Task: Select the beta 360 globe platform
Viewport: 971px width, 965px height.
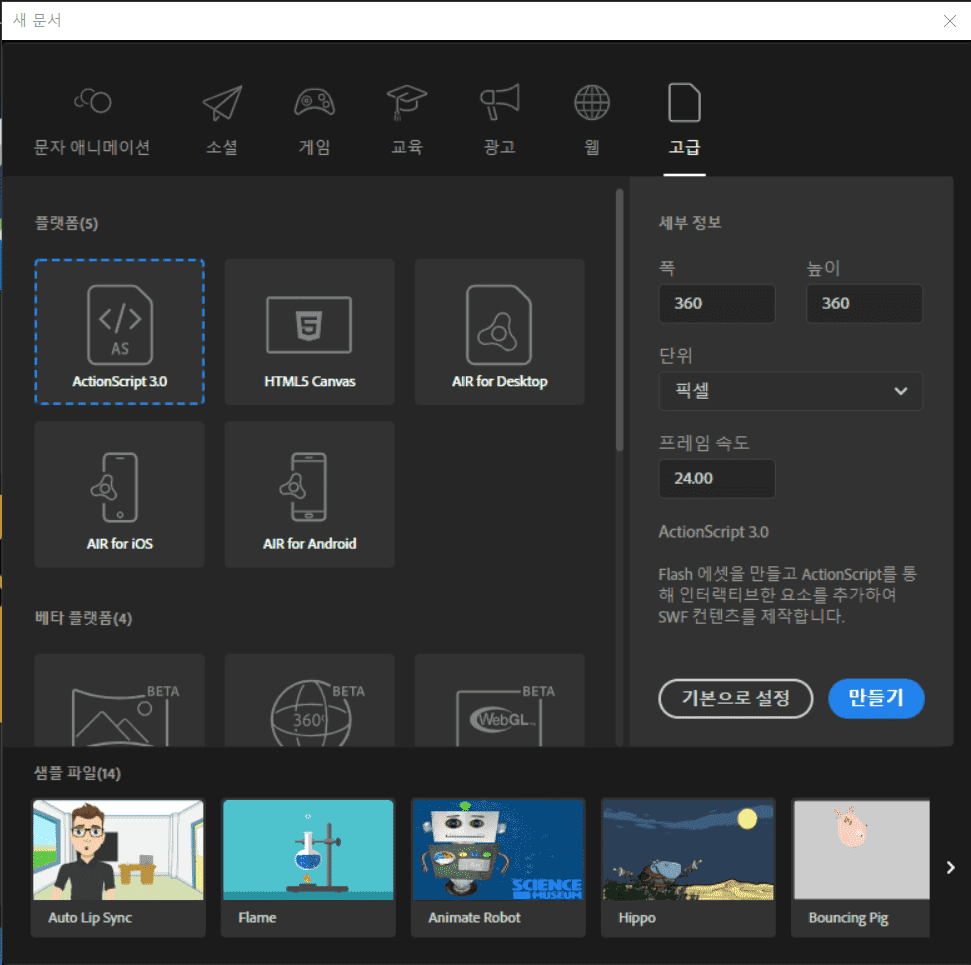Action: point(310,701)
